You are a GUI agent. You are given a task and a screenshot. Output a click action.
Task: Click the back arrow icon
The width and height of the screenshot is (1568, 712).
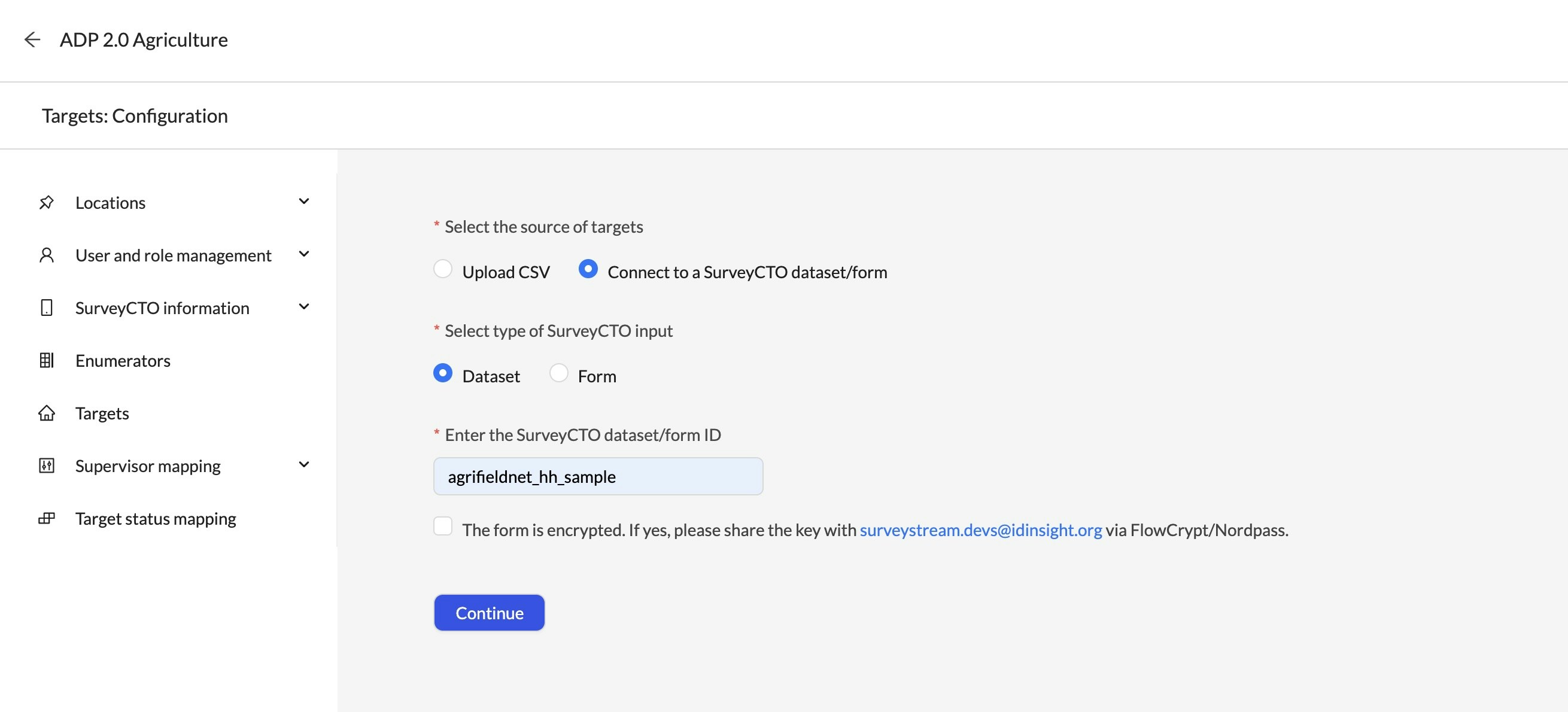tap(32, 39)
